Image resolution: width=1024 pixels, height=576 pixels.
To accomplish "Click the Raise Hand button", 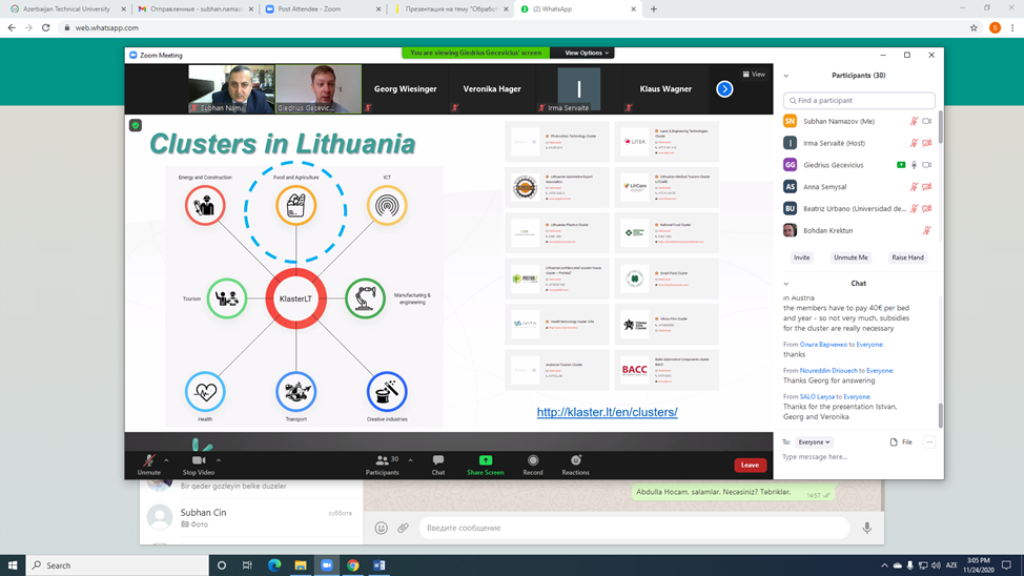I will (x=908, y=257).
